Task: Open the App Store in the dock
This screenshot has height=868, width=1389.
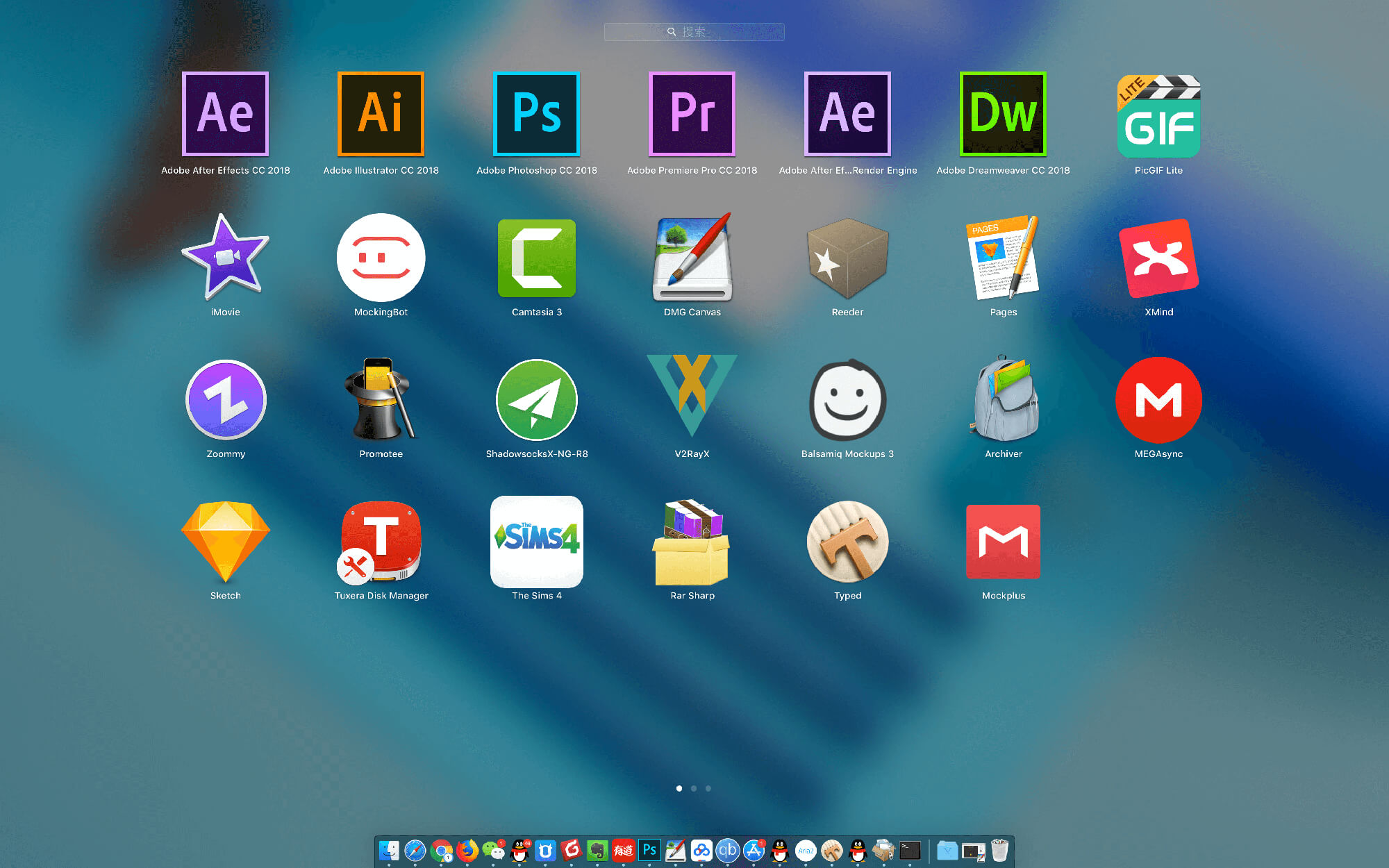Action: (x=754, y=850)
